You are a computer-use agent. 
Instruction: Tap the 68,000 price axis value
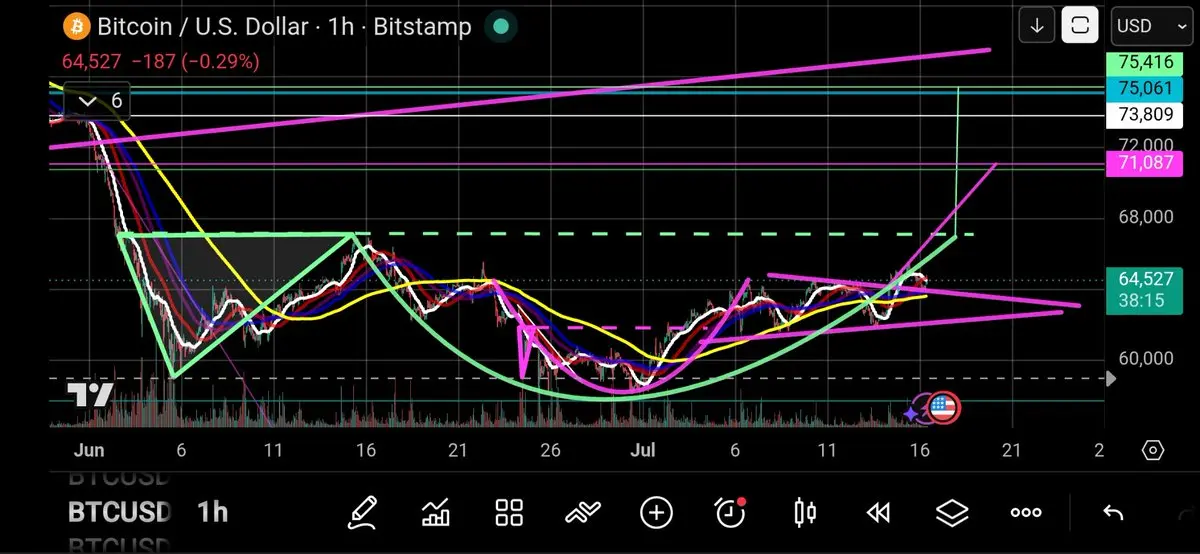pyautogui.click(x=1146, y=217)
